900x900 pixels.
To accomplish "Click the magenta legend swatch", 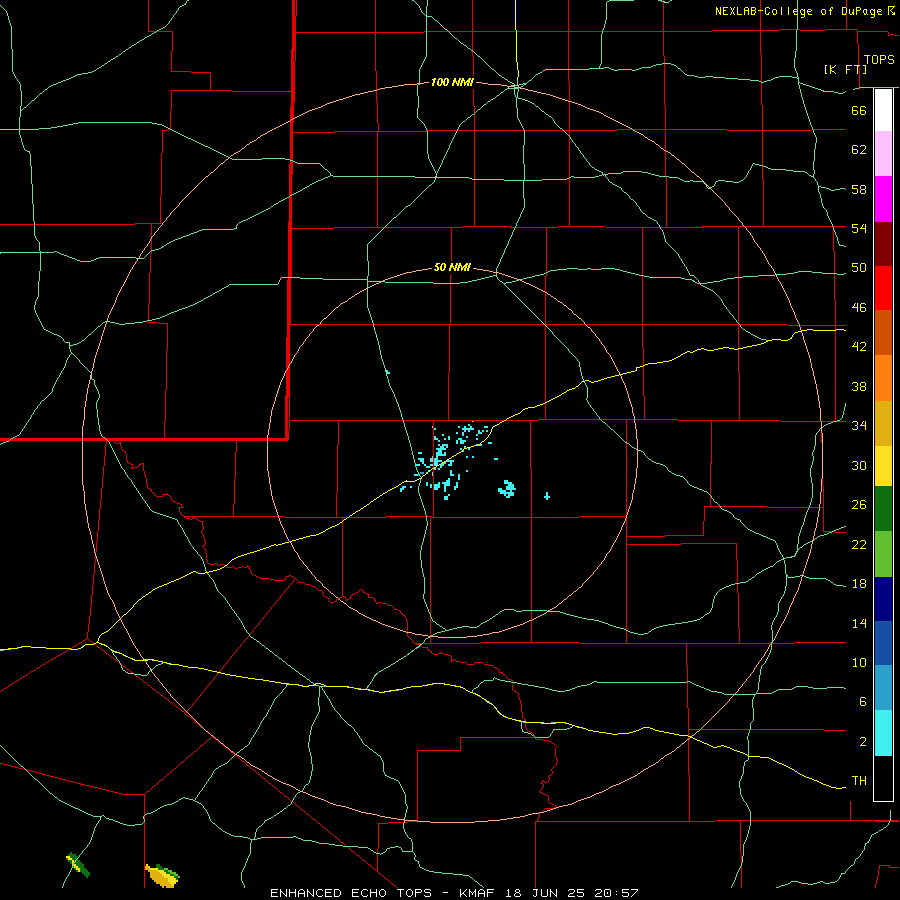I will pos(883,199).
